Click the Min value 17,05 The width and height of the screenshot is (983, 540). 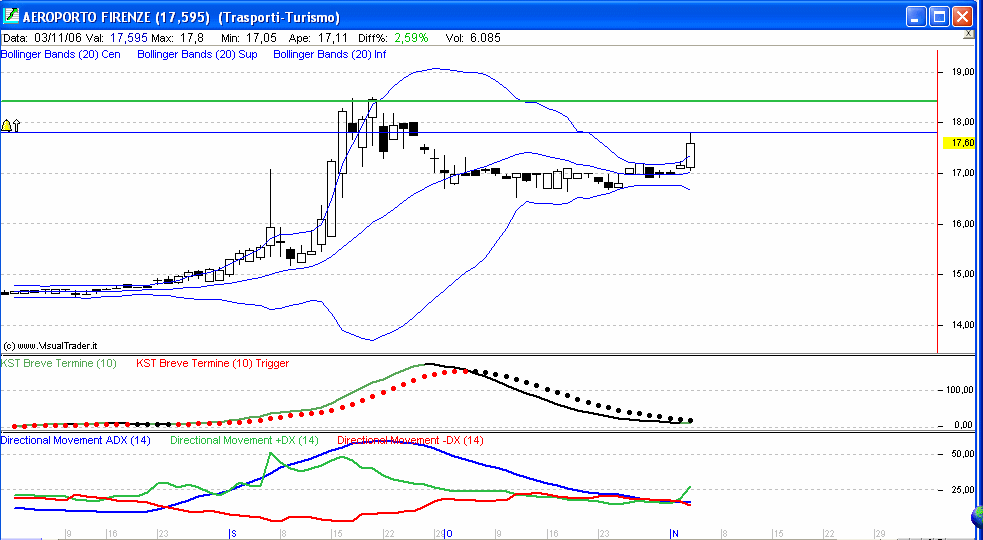pyautogui.click(x=259, y=38)
